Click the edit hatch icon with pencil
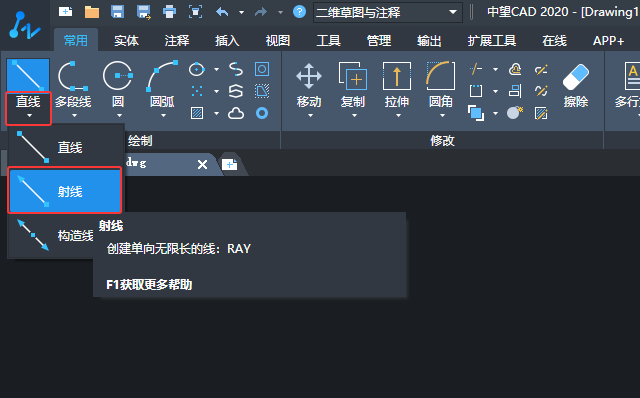The image size is (640, 398). click(x=541, y=113)
